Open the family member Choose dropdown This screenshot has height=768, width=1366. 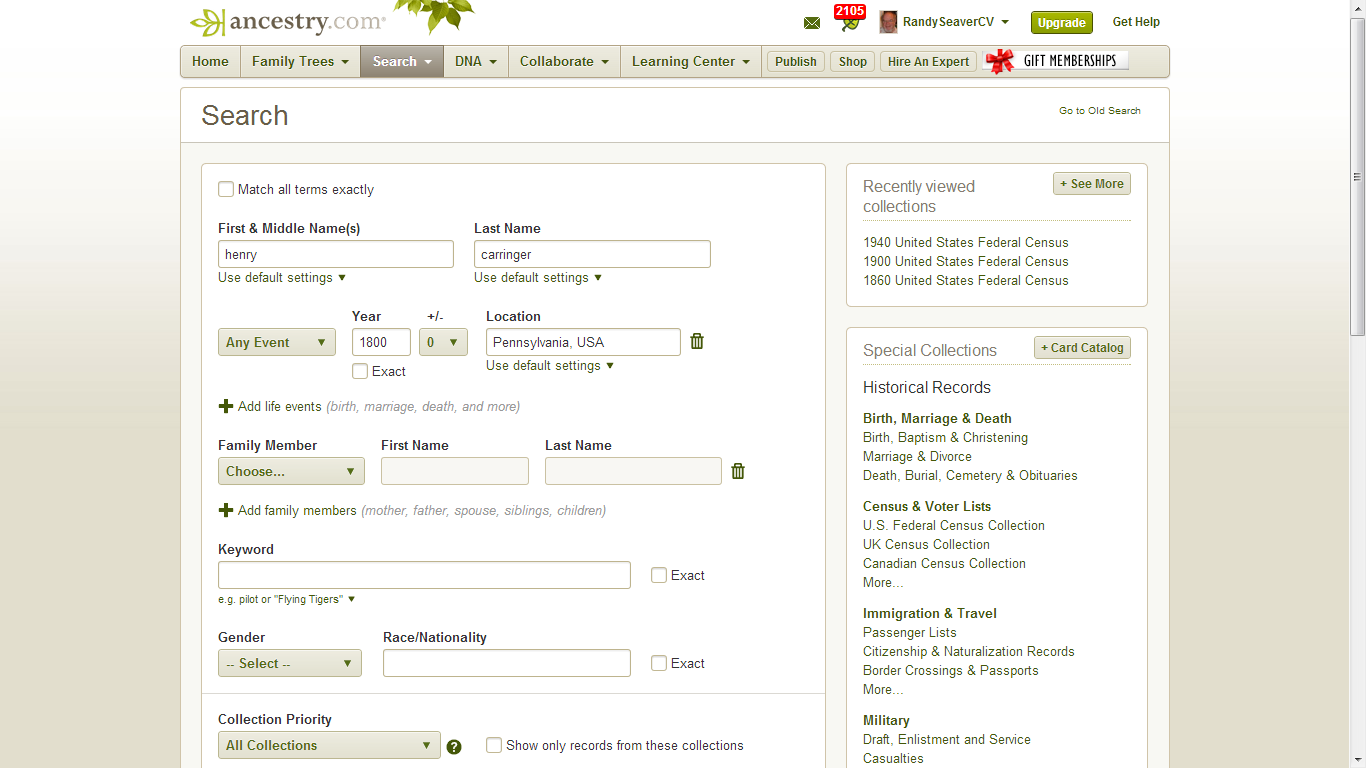tap(290, 470)
